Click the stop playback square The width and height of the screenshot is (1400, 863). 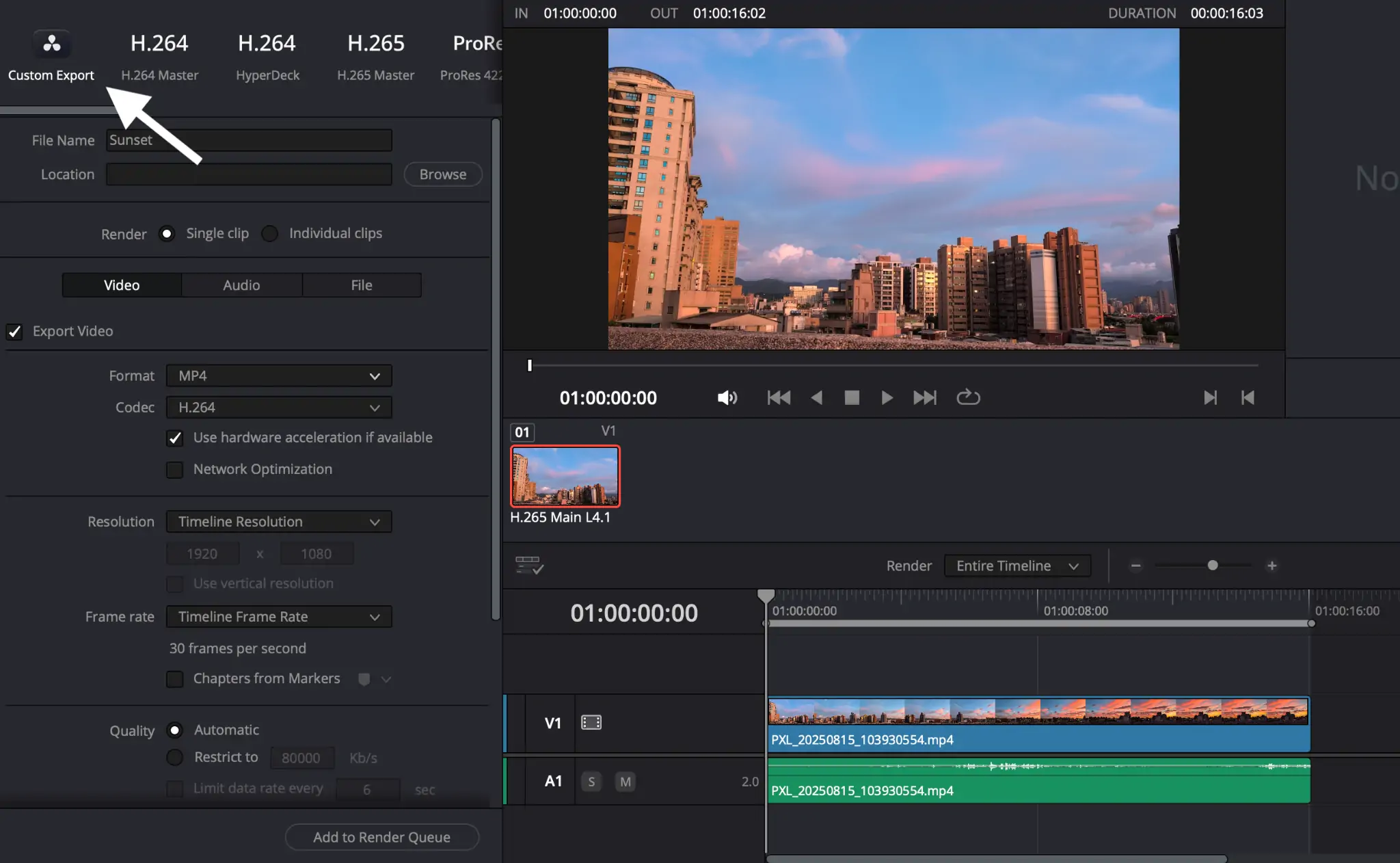[x=852, y=398]
